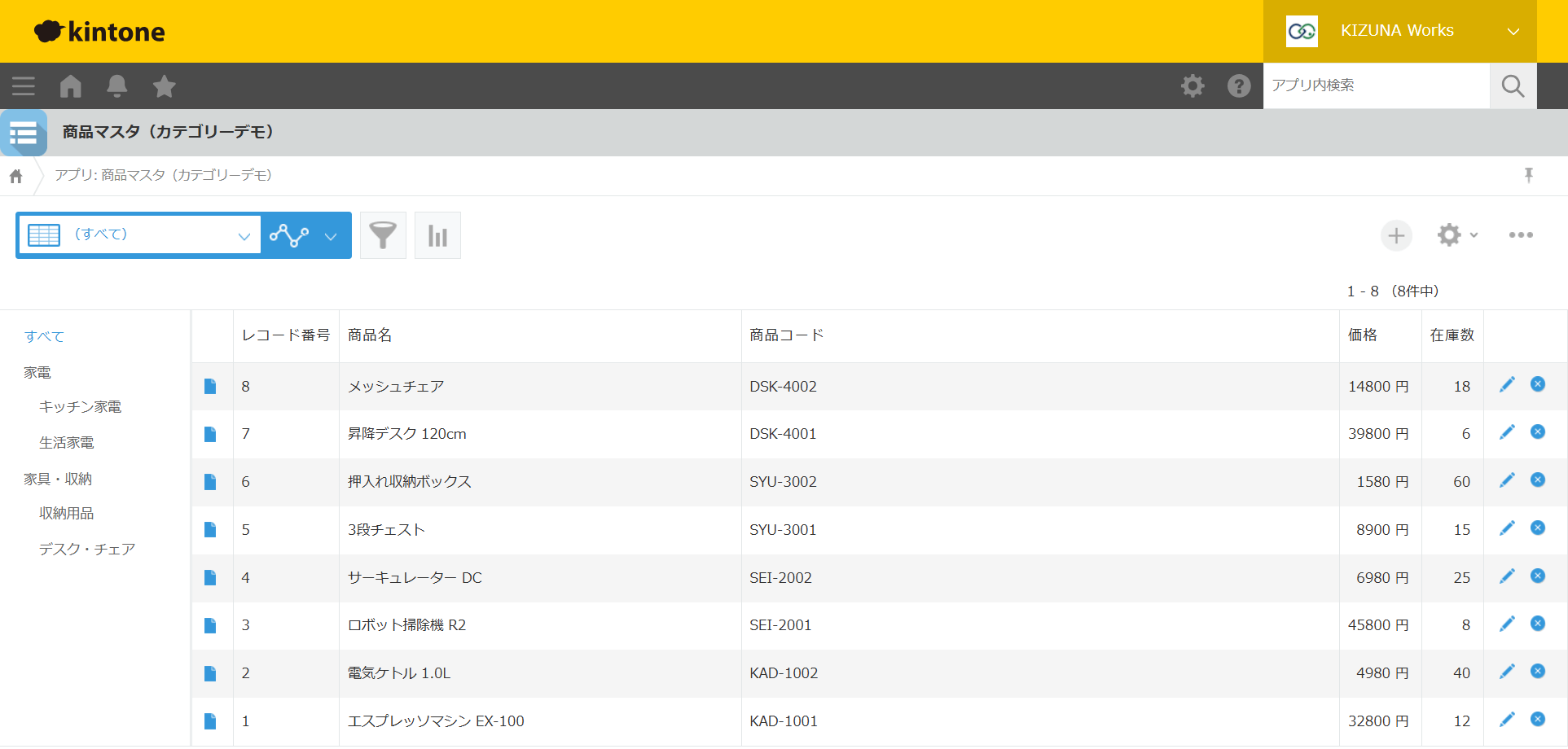The image size is (1568, 749).
Task: Open the hamburger menu in header
Action: pyautogui.click(x=24, y=86)
